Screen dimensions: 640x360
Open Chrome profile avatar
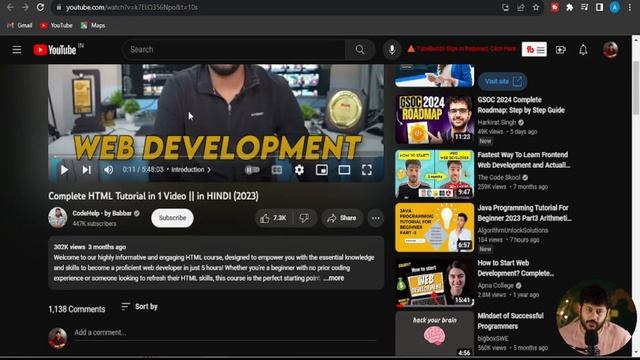click(x=615, y=7)
